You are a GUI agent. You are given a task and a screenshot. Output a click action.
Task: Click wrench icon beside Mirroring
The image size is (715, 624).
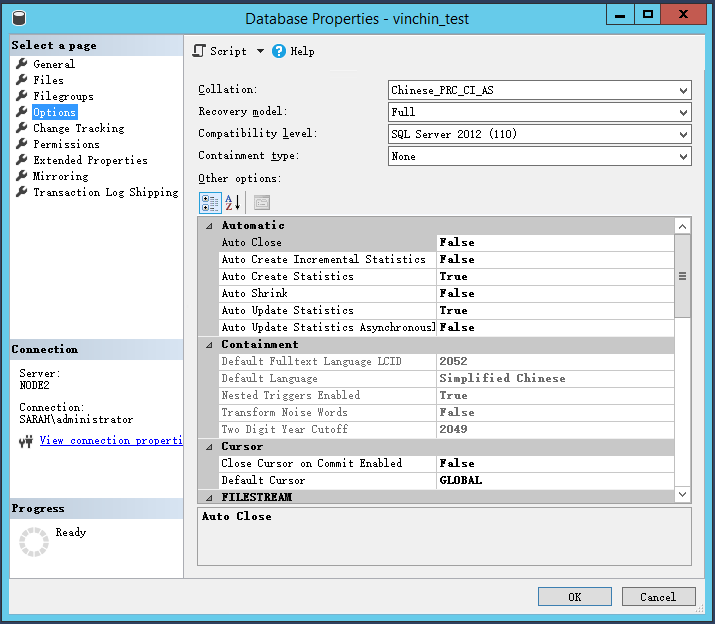21,176
